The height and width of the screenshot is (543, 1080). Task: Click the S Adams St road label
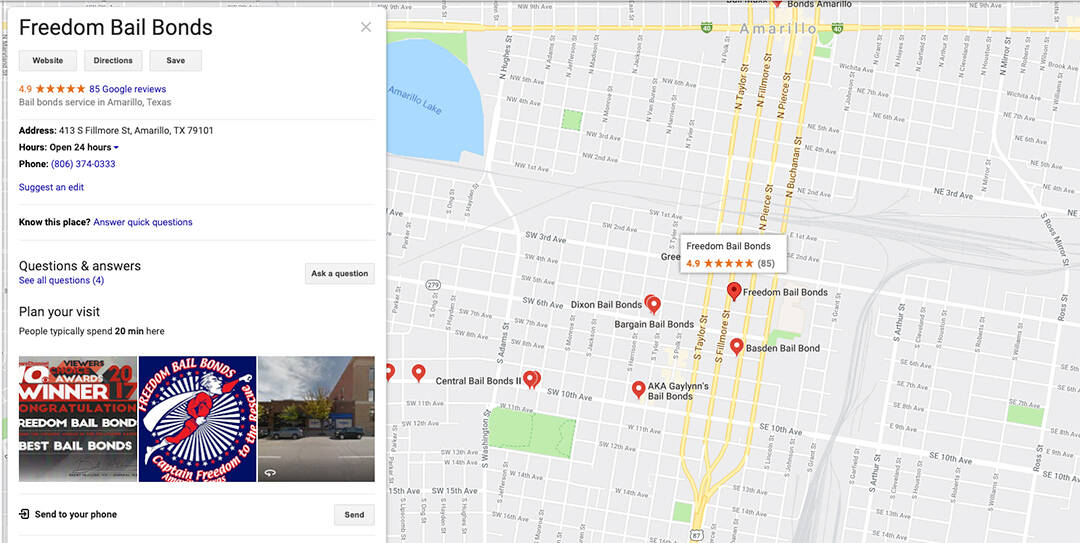coord(505,345)
